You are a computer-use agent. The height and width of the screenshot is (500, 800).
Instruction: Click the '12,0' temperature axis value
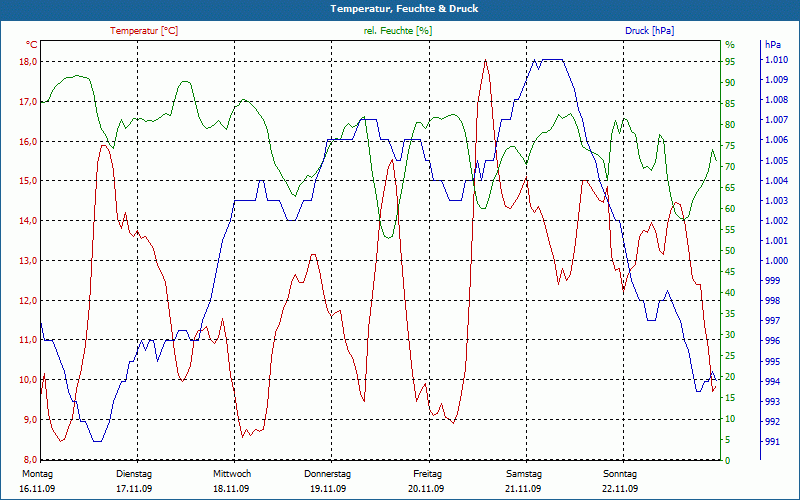28,301
